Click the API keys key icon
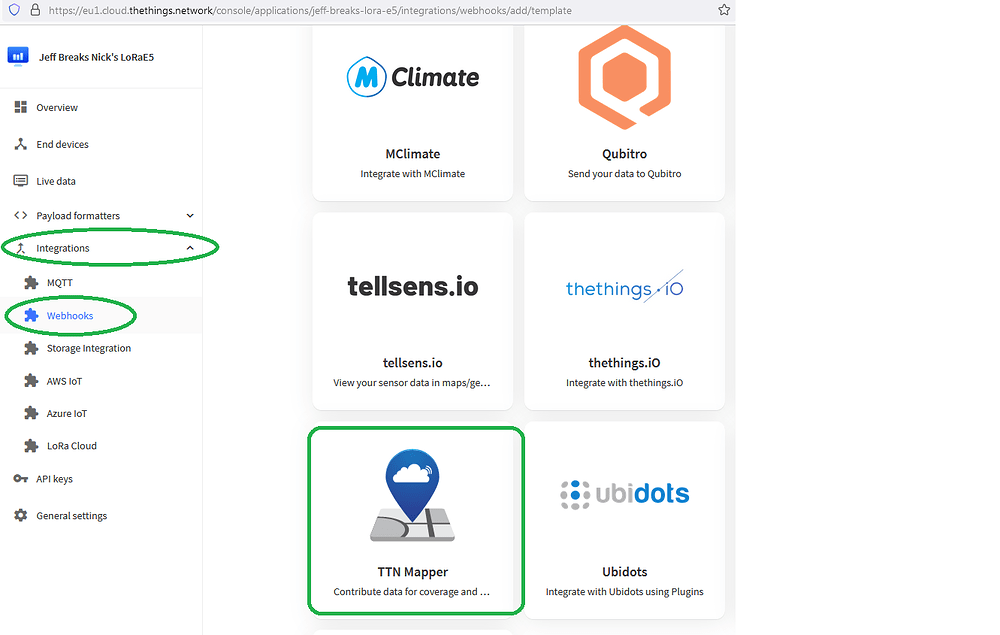The image size is (1000, 635). pos(20,479)
